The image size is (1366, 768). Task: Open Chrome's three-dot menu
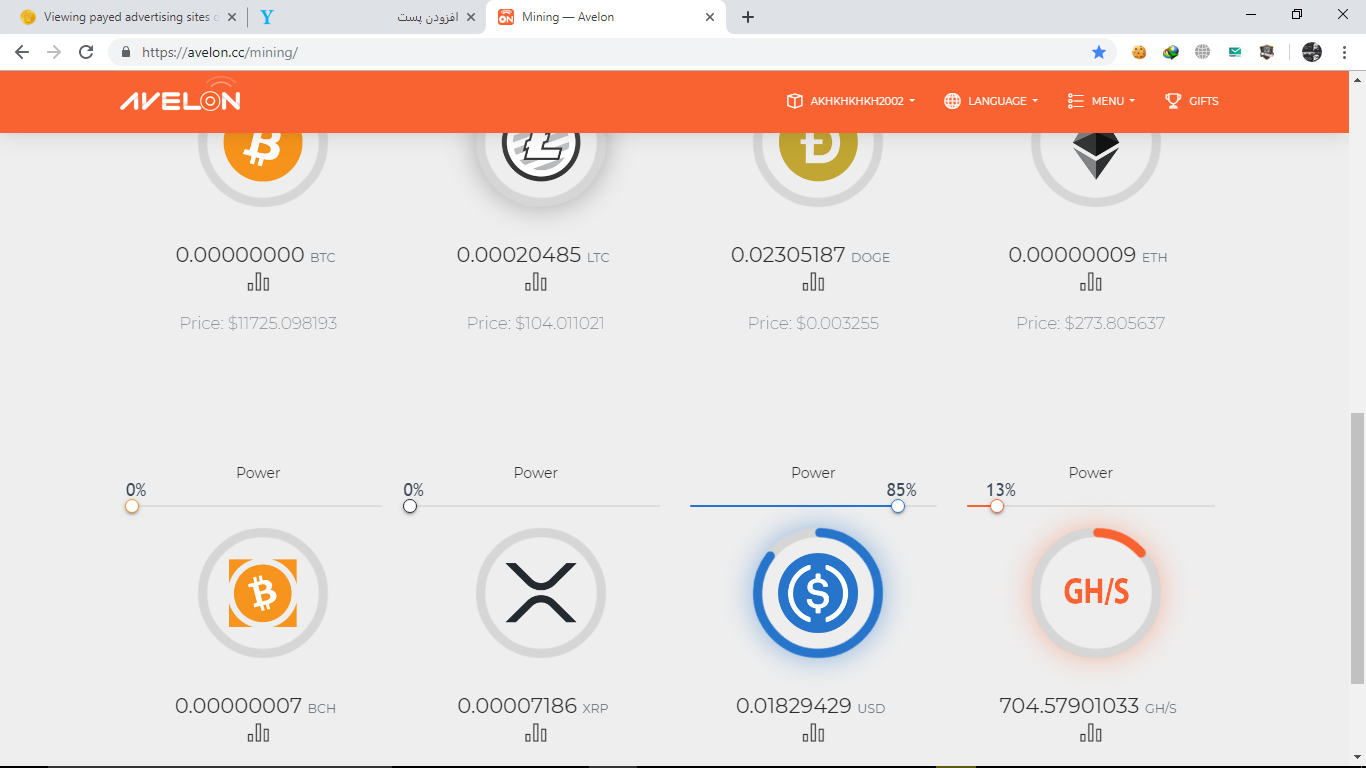[x=1345, y=52]
